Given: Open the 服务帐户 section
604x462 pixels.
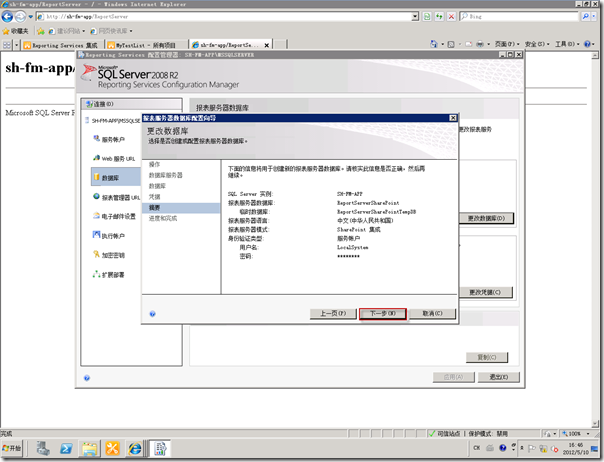Looking at the screenshot, I should pyautogui.click(x=109, y=139).
